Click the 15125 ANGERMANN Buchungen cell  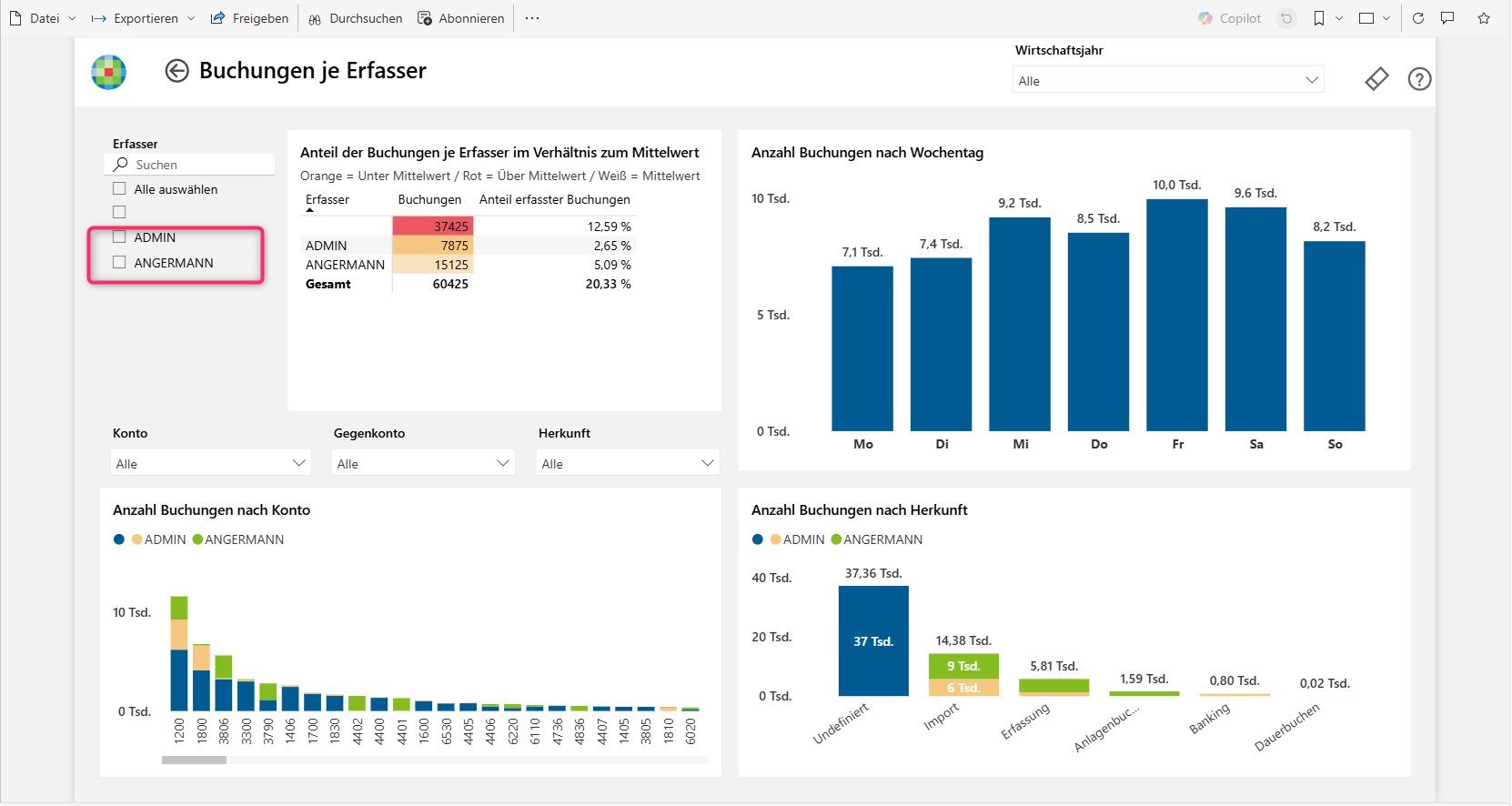(433, 265)
